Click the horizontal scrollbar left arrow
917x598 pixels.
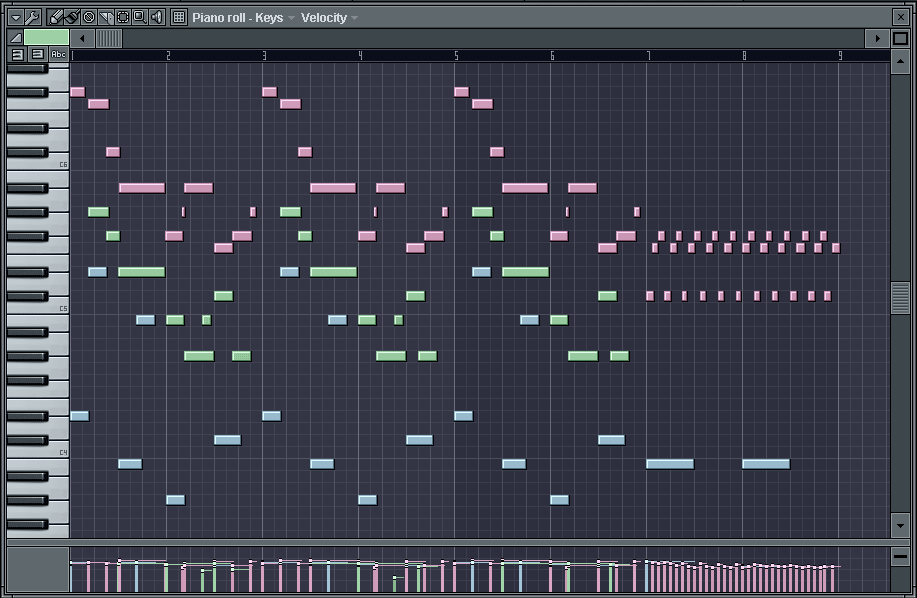click(x=81, y=38)
